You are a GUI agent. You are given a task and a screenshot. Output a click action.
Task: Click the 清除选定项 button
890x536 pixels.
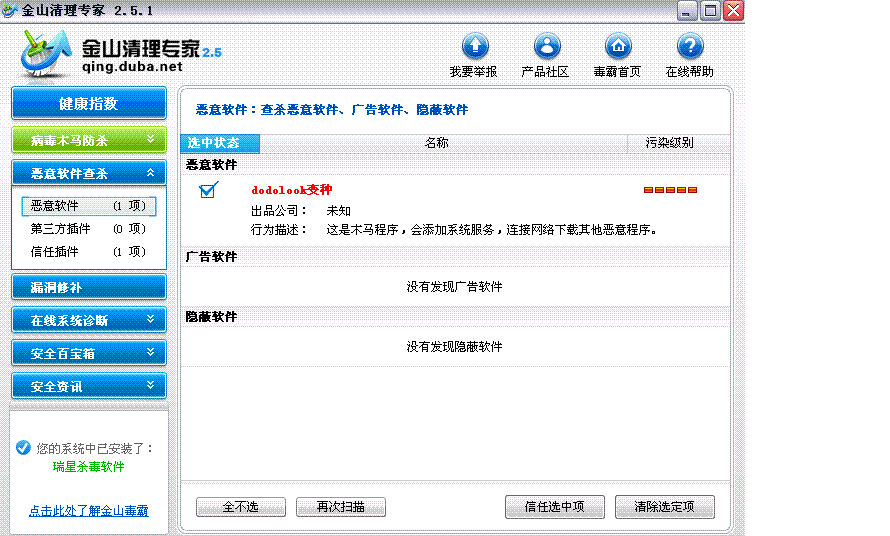pyautogui.click(x=665, y=506)
